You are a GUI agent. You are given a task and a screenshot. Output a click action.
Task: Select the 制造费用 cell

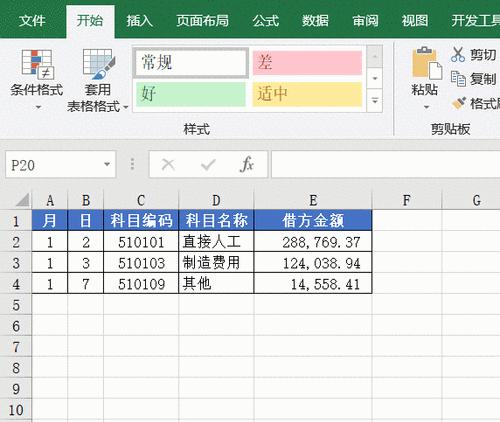click(216, 262)
